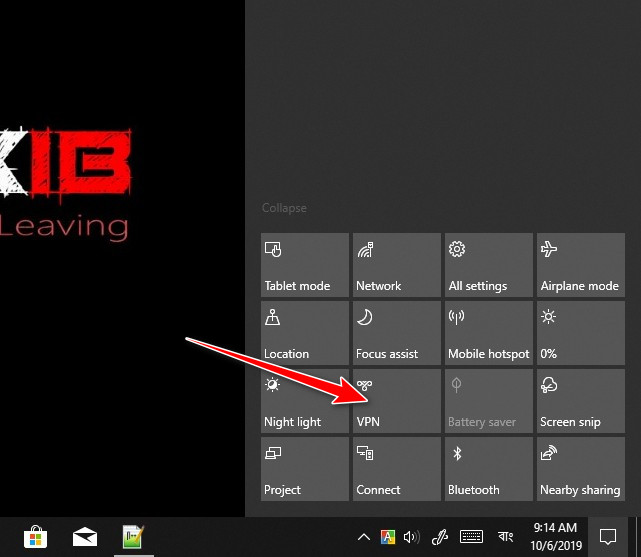Click the Battery saver tile
The image size is (641, 557).
[x=489, y=401]
